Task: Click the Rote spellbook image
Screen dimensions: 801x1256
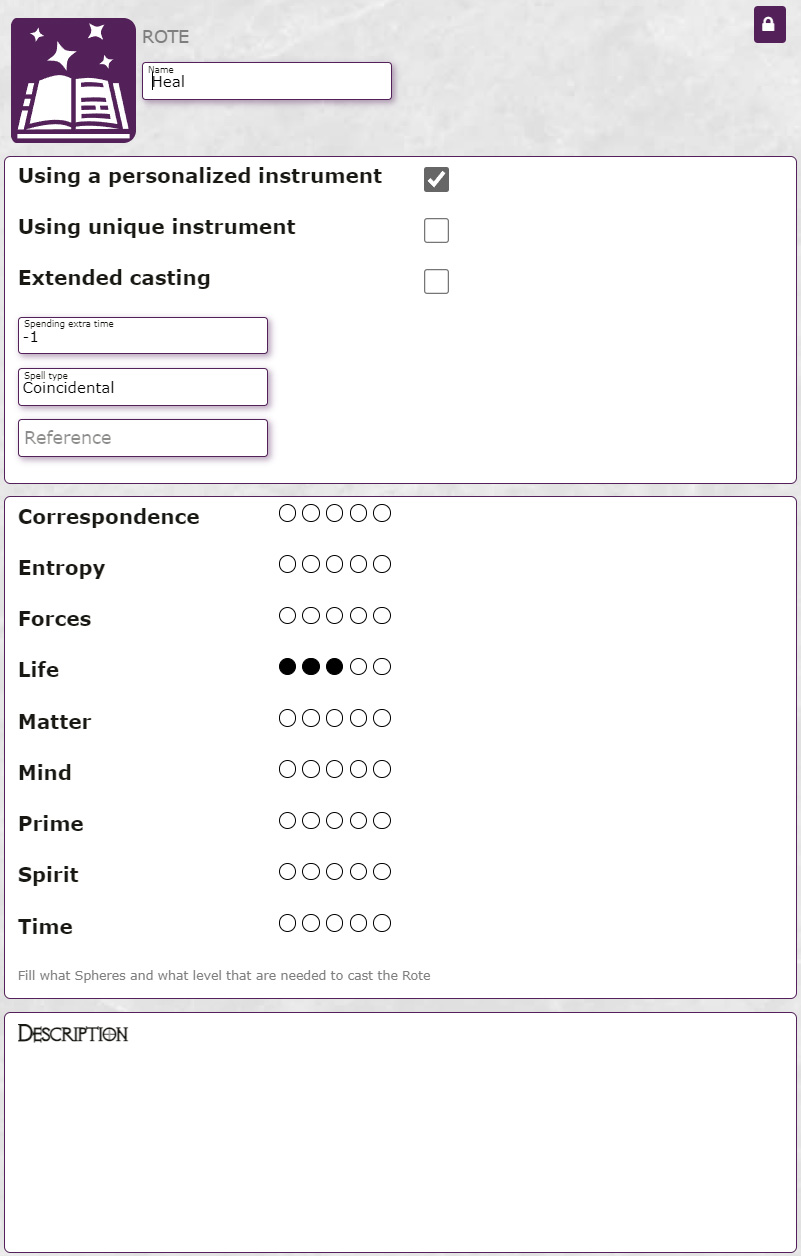Action: click(x=73, y=80)
